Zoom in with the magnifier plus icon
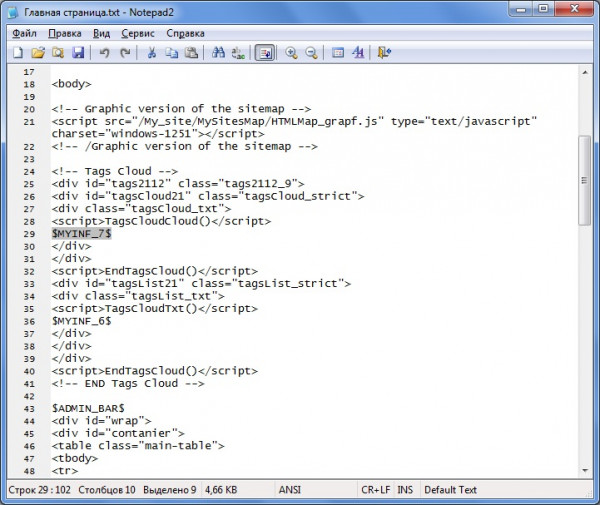Image resolution: width=600 pixels, height=505 pixels. click(x=291, y=52)
